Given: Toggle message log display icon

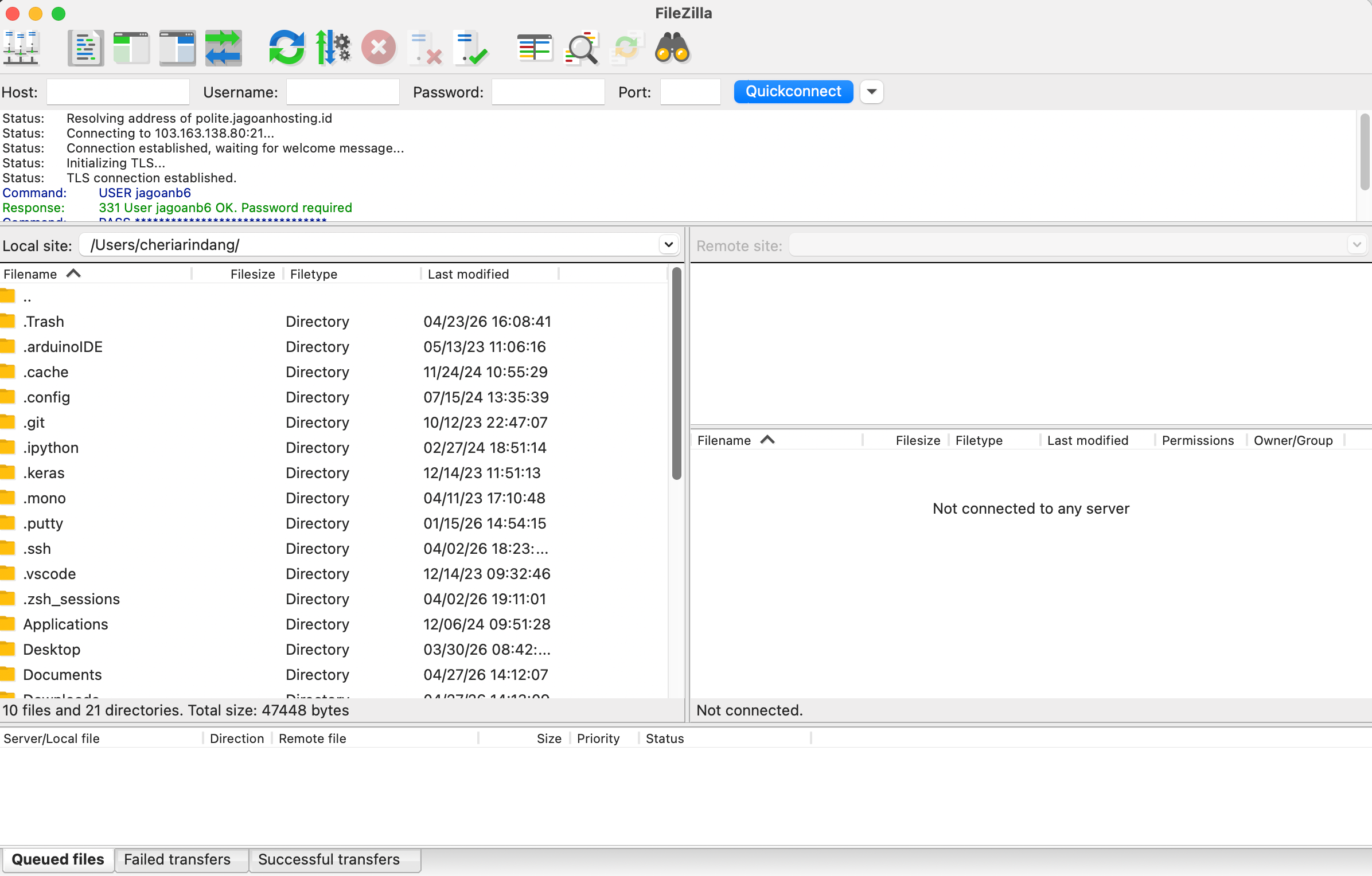Looking at the screenshot, I should coord(85,48).
